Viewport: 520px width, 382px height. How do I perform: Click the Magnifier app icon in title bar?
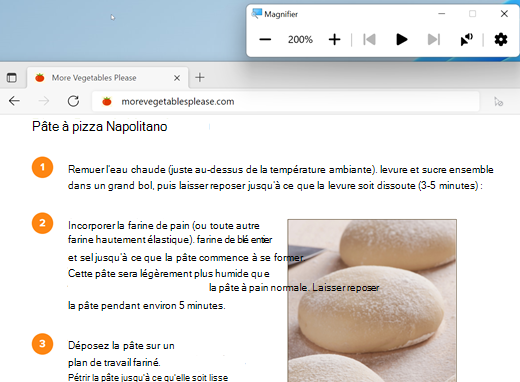[257, 14]
